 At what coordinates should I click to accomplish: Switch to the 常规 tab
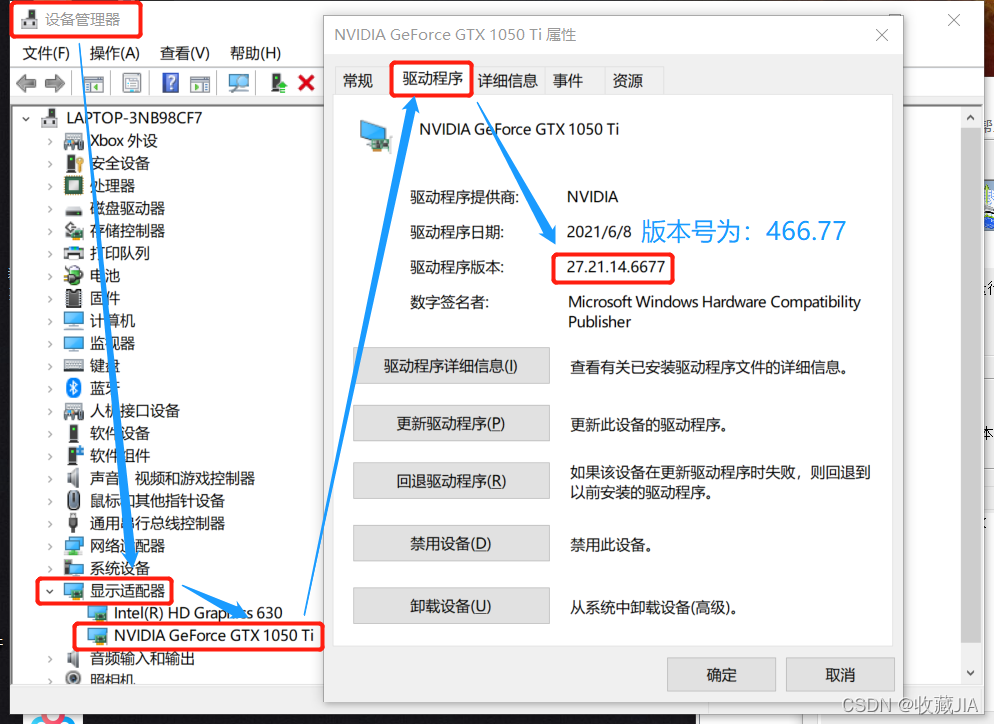[x=358, y=81]
